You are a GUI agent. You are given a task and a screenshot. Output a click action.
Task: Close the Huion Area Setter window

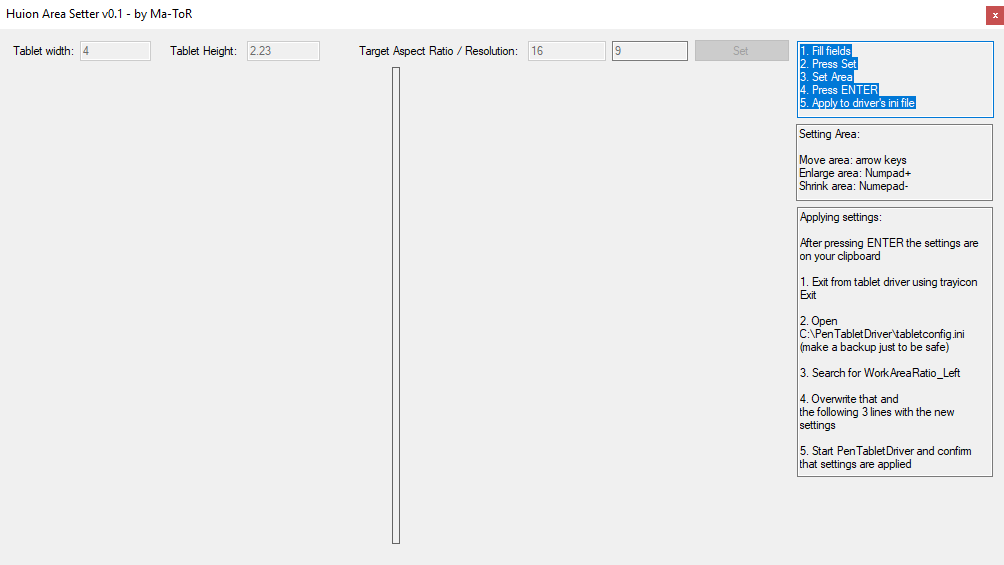pyautogui.click(x=994, y=15)
